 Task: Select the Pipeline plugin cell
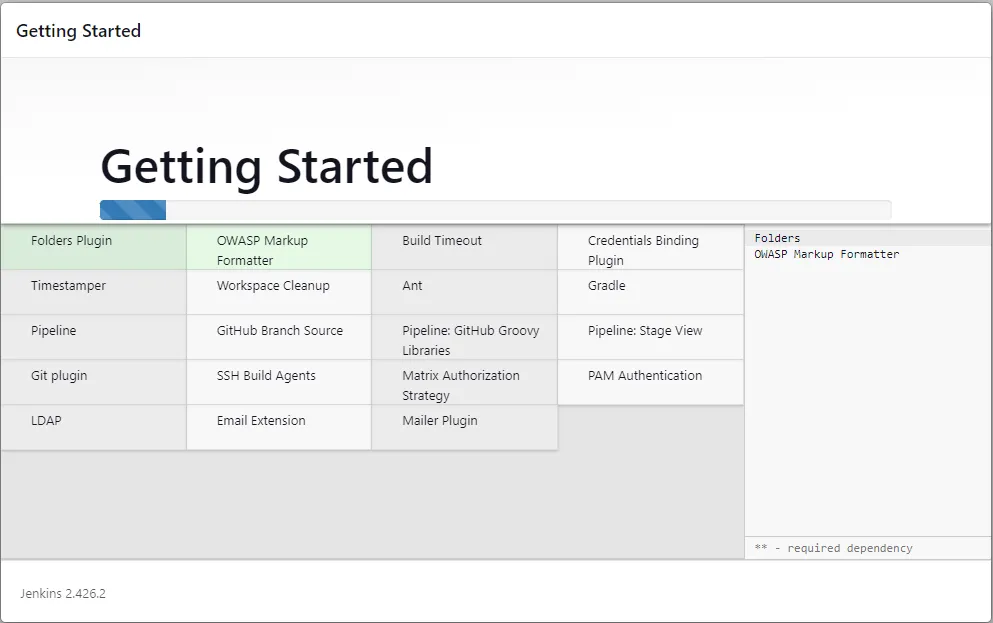point(93,337)
